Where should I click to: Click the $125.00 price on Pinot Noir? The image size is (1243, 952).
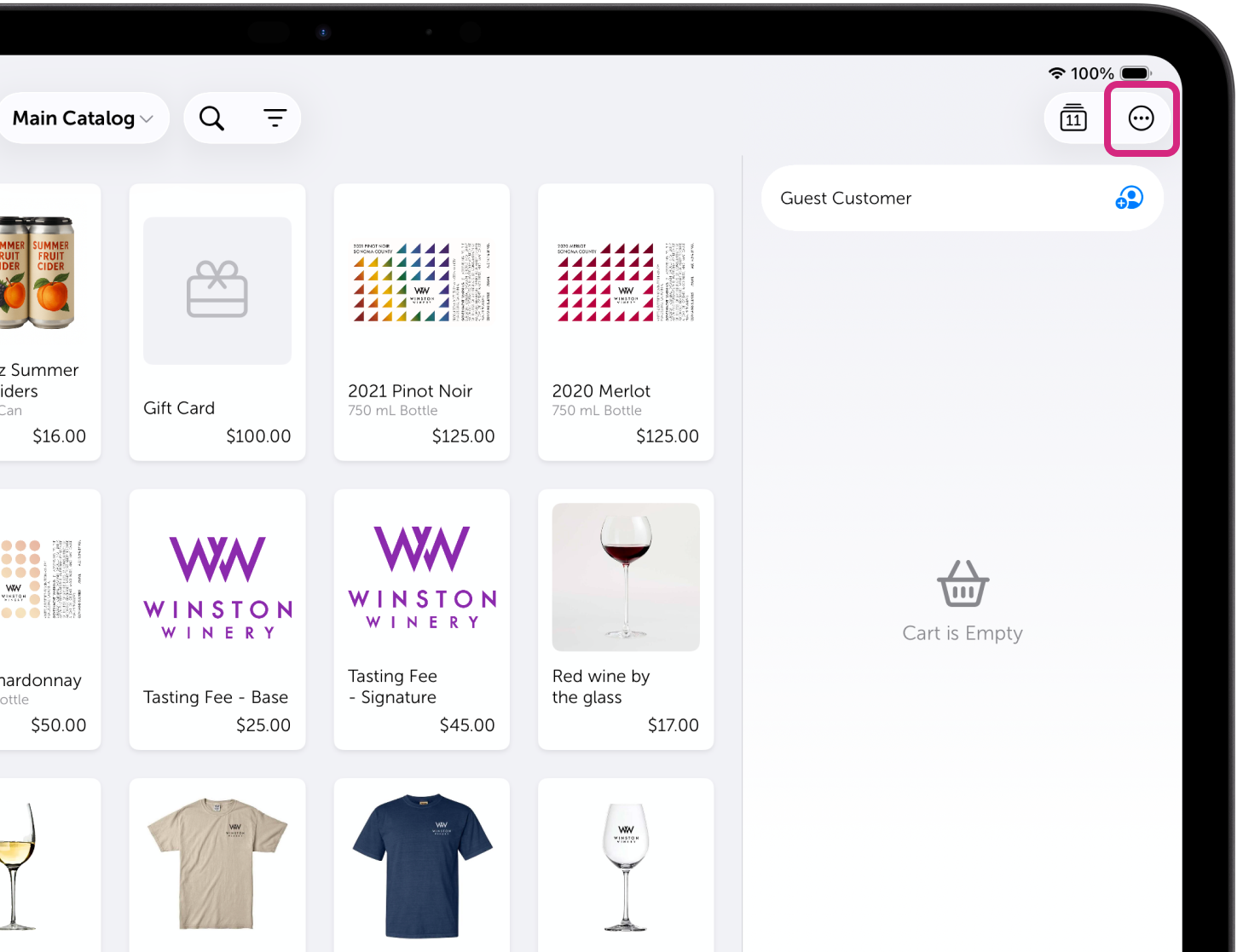(x=463, y=436)
